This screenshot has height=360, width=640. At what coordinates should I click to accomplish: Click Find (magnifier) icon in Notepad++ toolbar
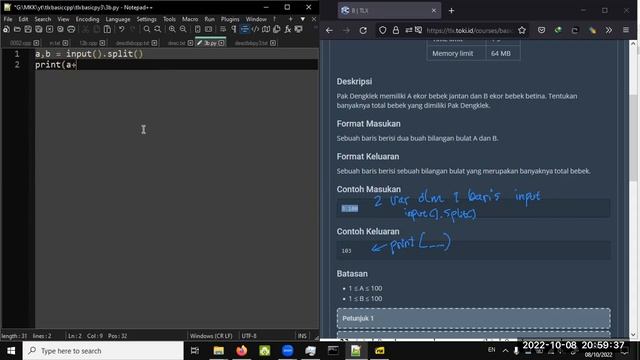(x=147, y=29)
